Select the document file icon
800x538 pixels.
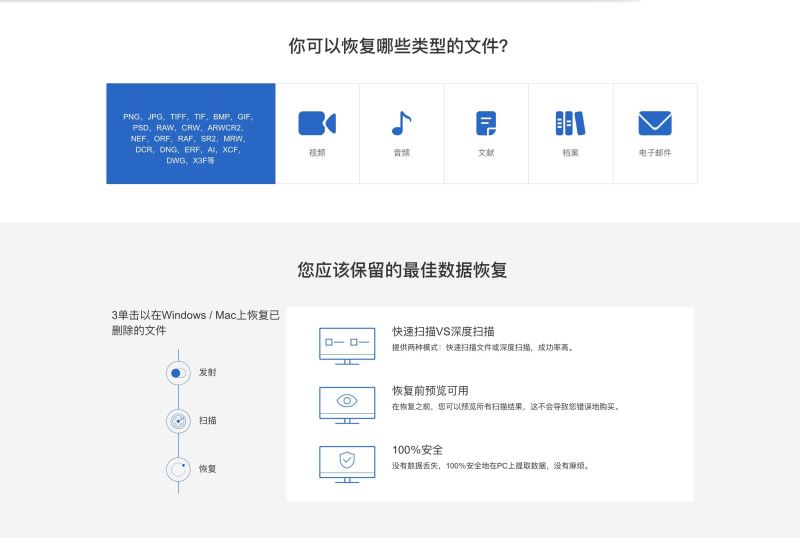pos(486,123)
